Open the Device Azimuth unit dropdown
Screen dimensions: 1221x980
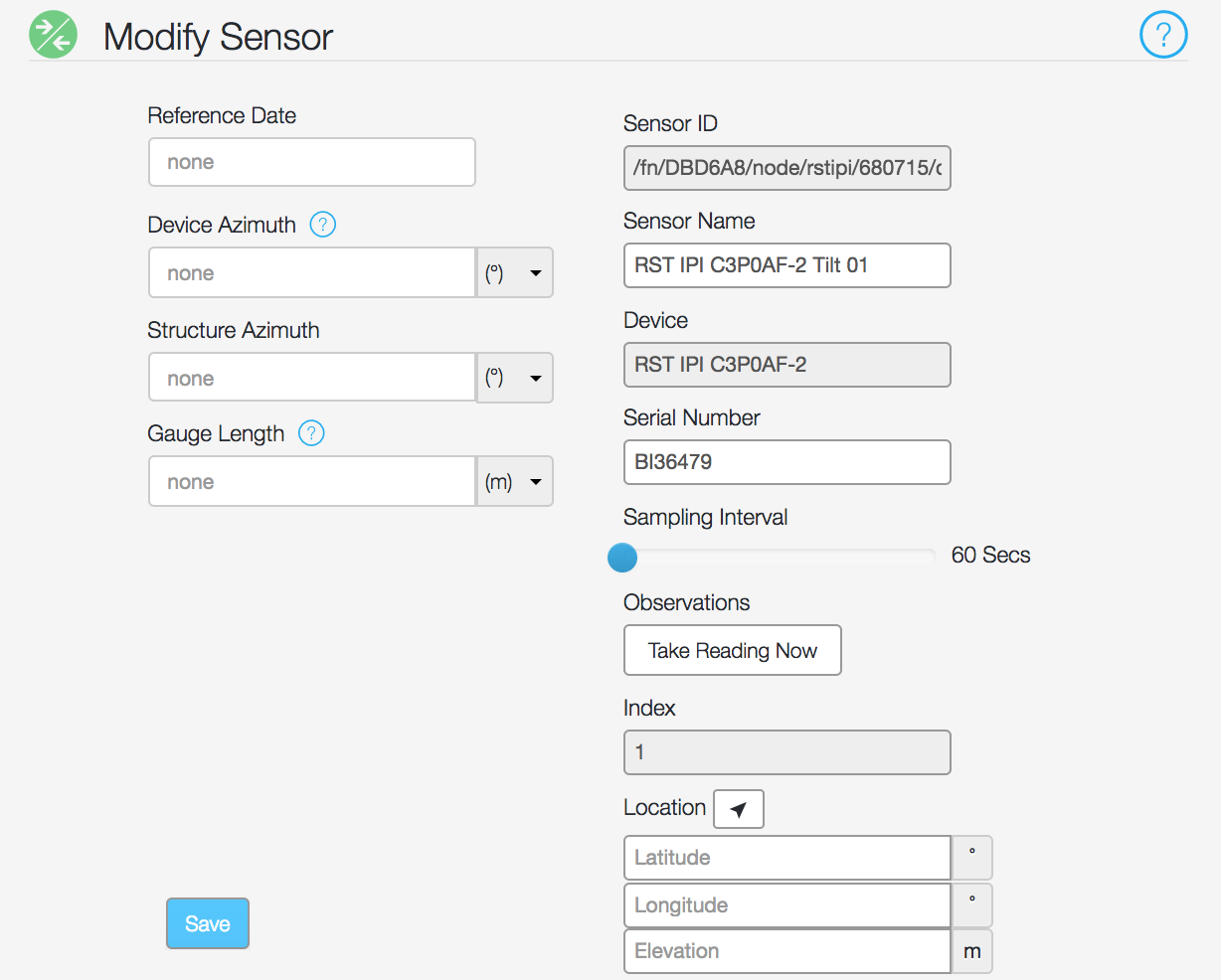click(x=515, y=273)
